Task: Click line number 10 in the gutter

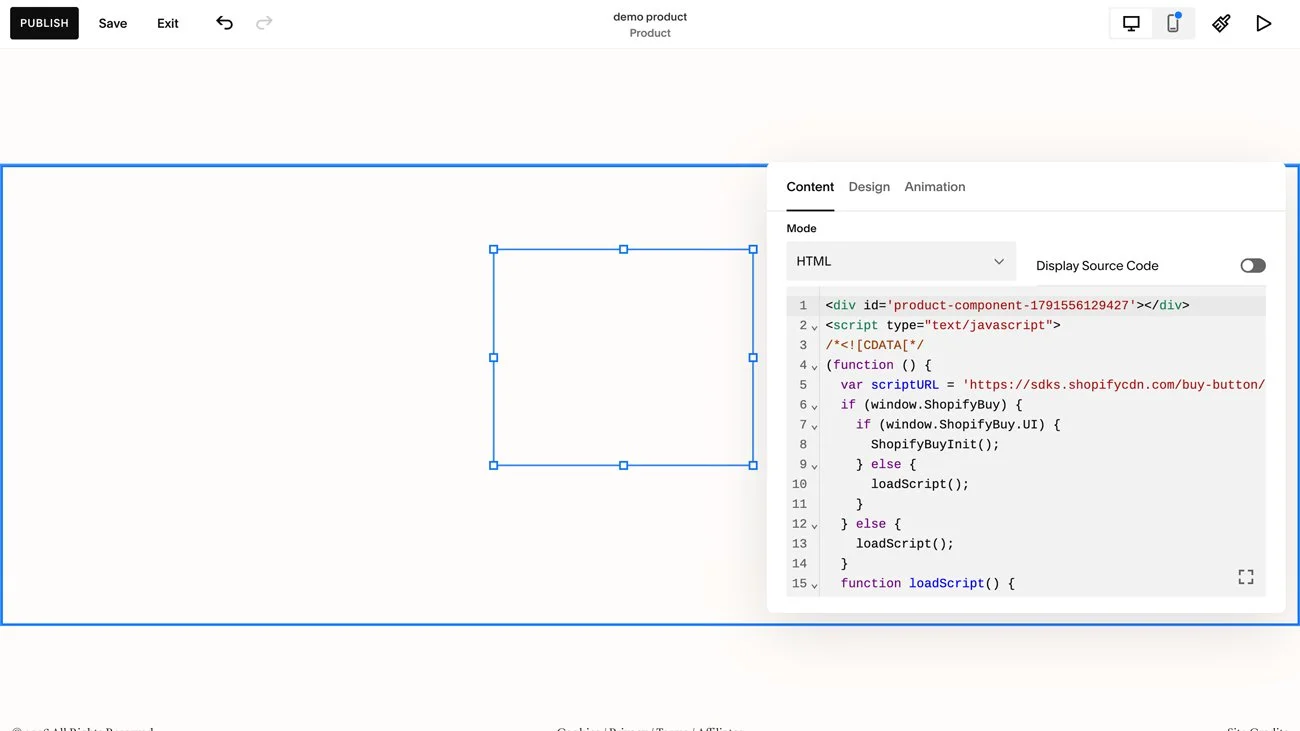Action: click(x=799, y=484)
